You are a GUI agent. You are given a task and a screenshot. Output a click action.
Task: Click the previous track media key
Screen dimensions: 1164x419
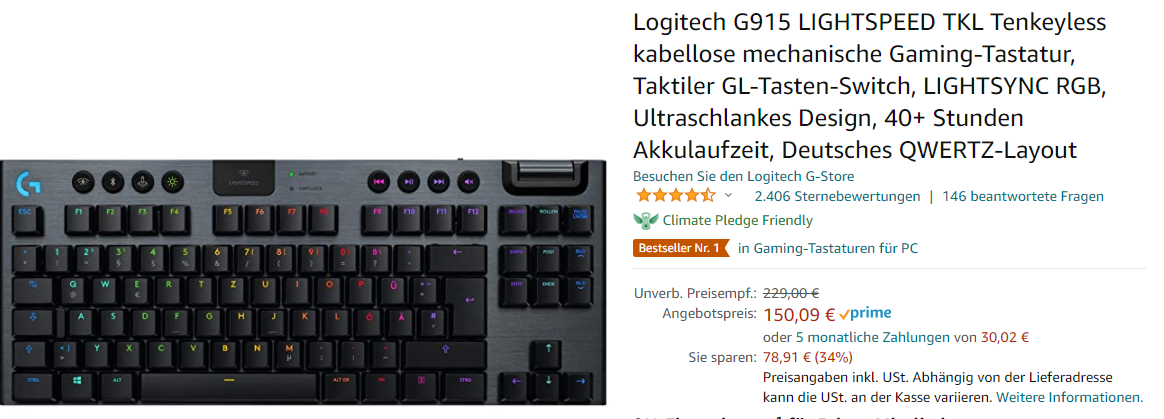tap(379, 181)
